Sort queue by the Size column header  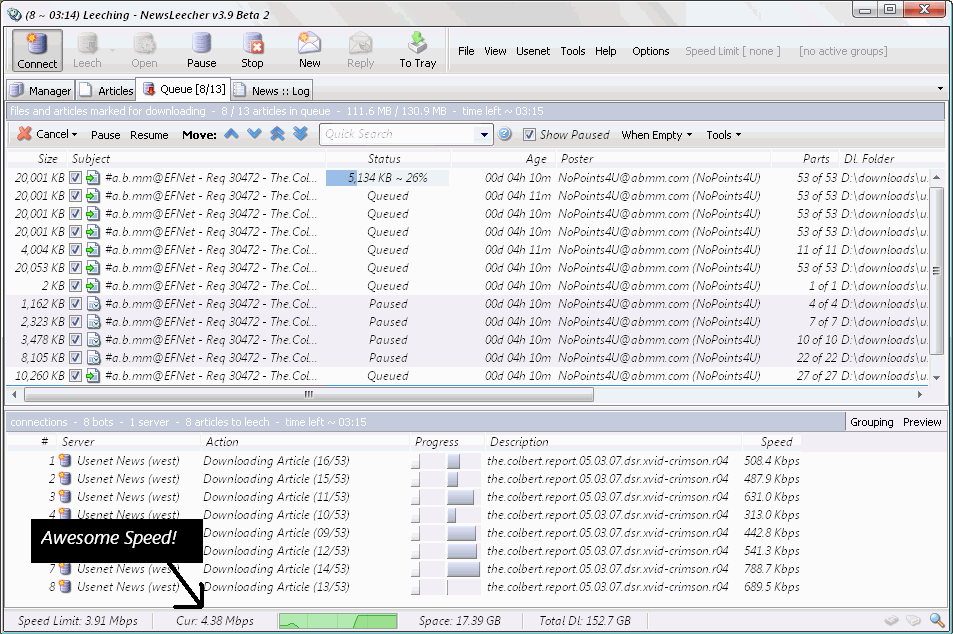36,159
